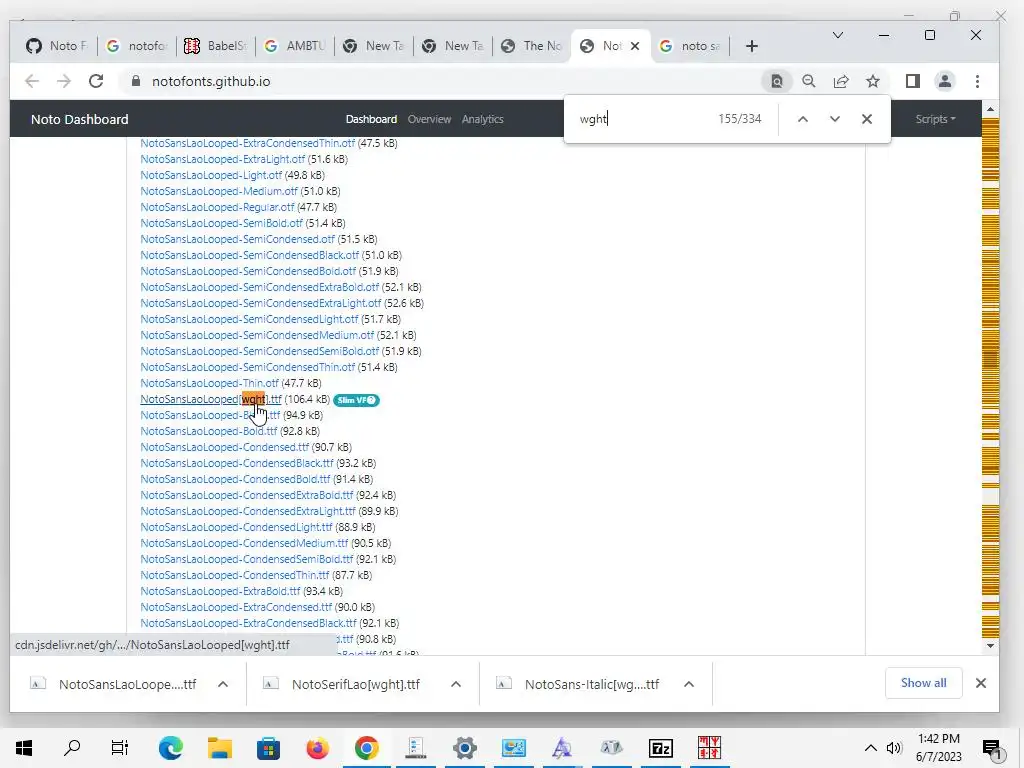Reload the notofonts page
1024x768 pixels.
pyautogui.click(x=96, y=81)
